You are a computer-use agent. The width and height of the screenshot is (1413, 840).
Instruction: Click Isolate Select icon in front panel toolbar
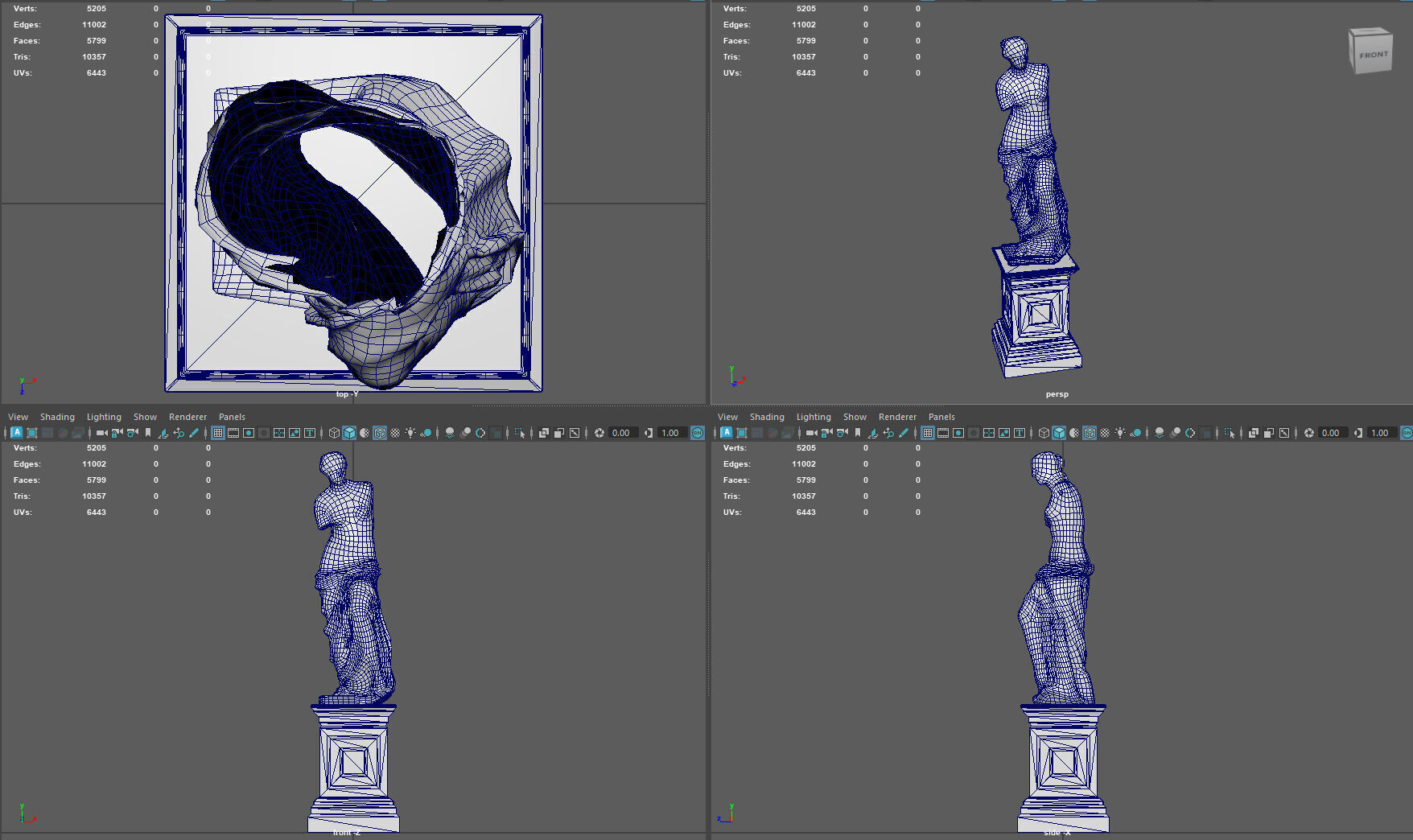click(520, 433)
